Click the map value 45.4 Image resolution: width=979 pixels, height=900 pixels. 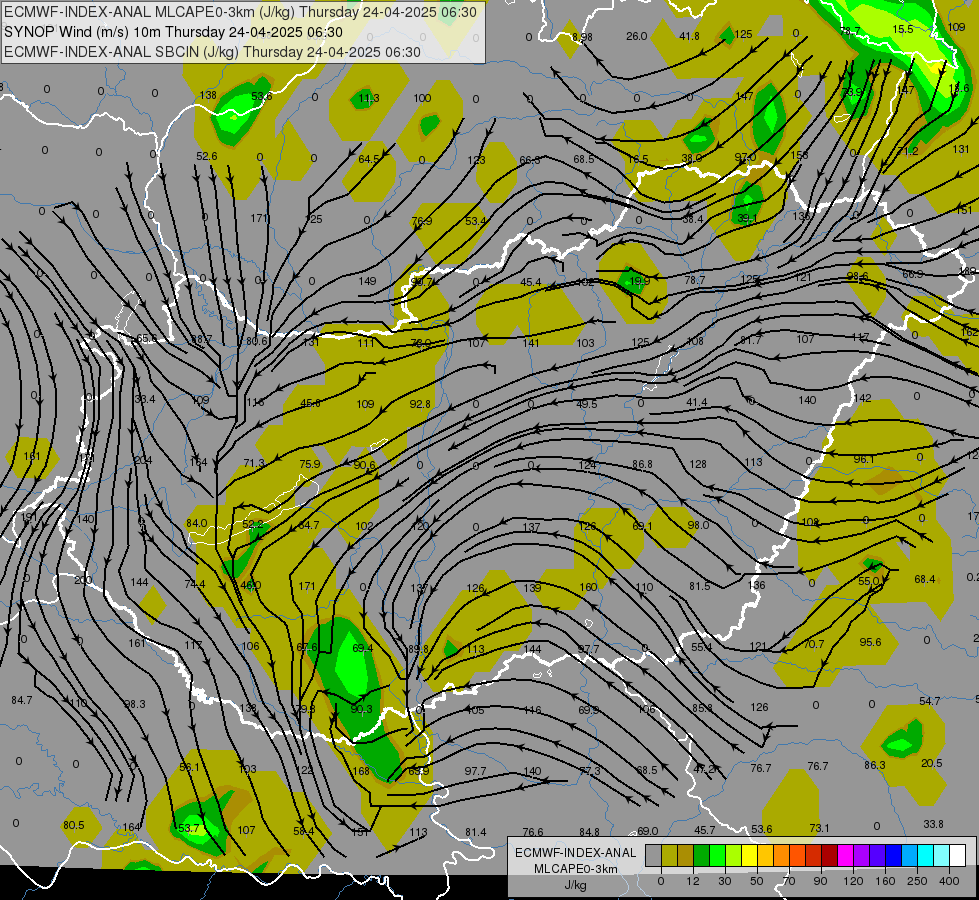point(531,282)
